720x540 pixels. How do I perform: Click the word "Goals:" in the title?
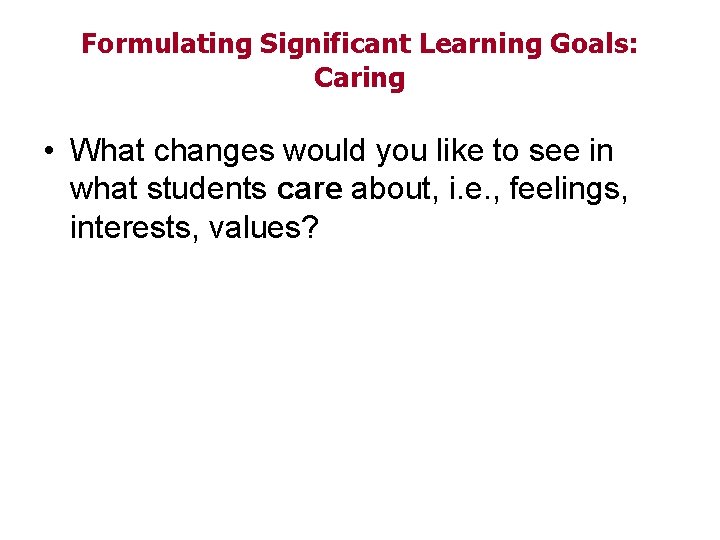point(600,44)
